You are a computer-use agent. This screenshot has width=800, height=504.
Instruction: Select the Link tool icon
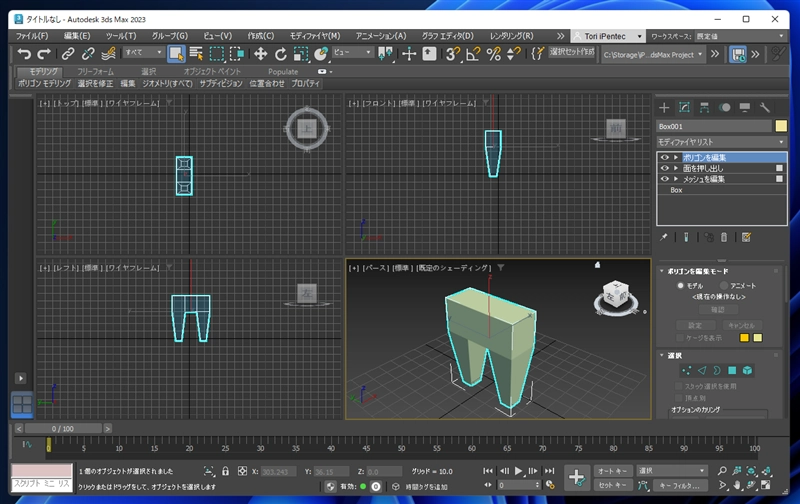(x=68, y=54)
